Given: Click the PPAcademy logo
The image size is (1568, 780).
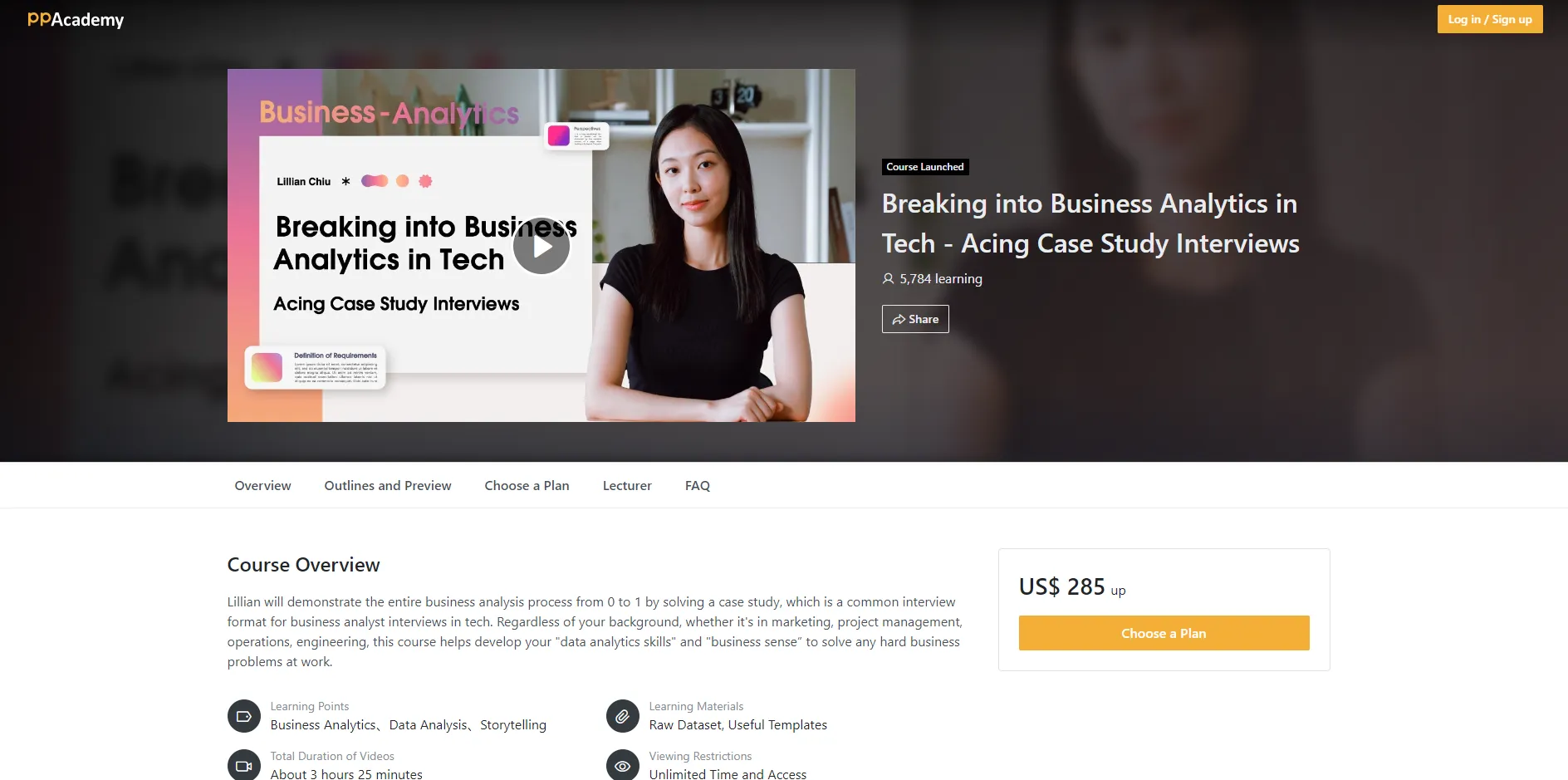Looking at the screenshot, I should (x=76, y=19).
